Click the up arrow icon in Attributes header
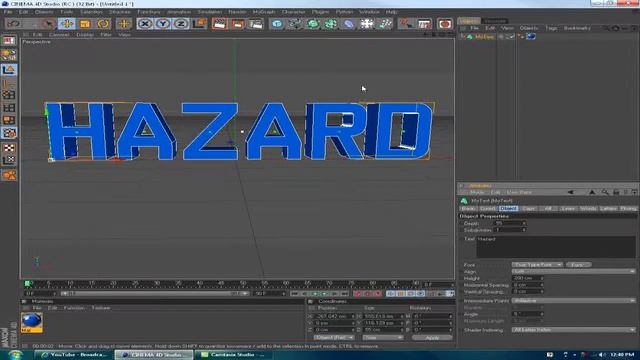 592,192
